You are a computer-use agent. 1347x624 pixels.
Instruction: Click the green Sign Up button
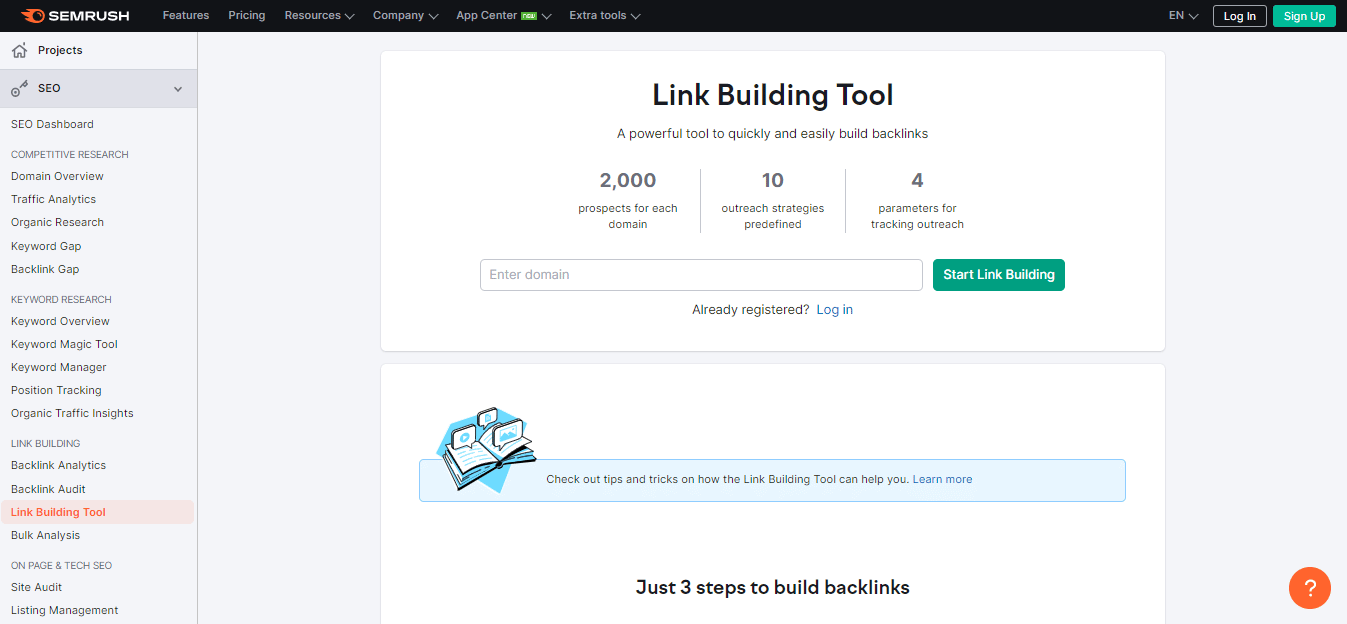[1304, 16]
